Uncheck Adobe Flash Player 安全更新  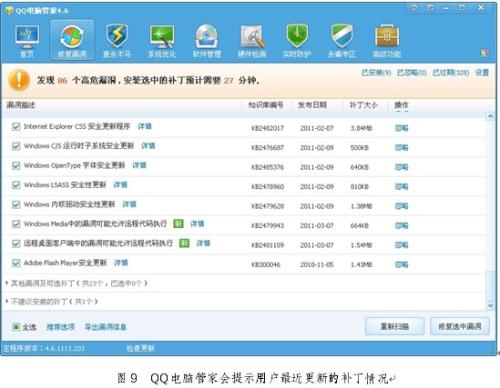16,263
